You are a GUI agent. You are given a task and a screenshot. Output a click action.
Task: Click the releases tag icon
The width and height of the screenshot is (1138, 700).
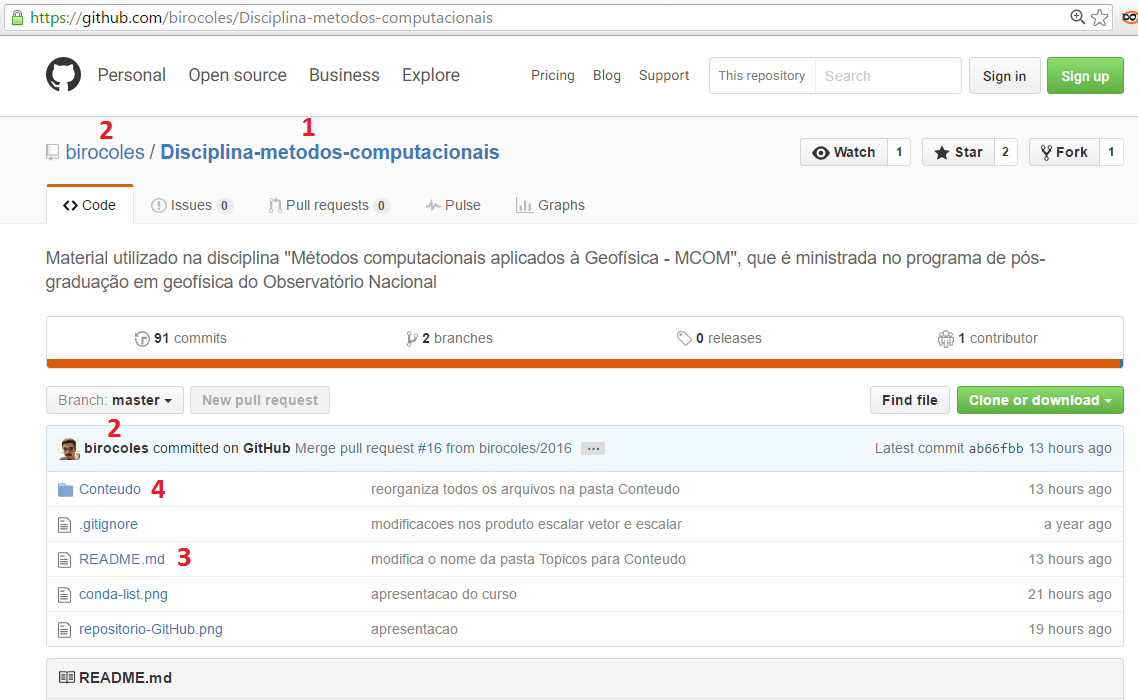pyautogui.click(x=684, y=338)
